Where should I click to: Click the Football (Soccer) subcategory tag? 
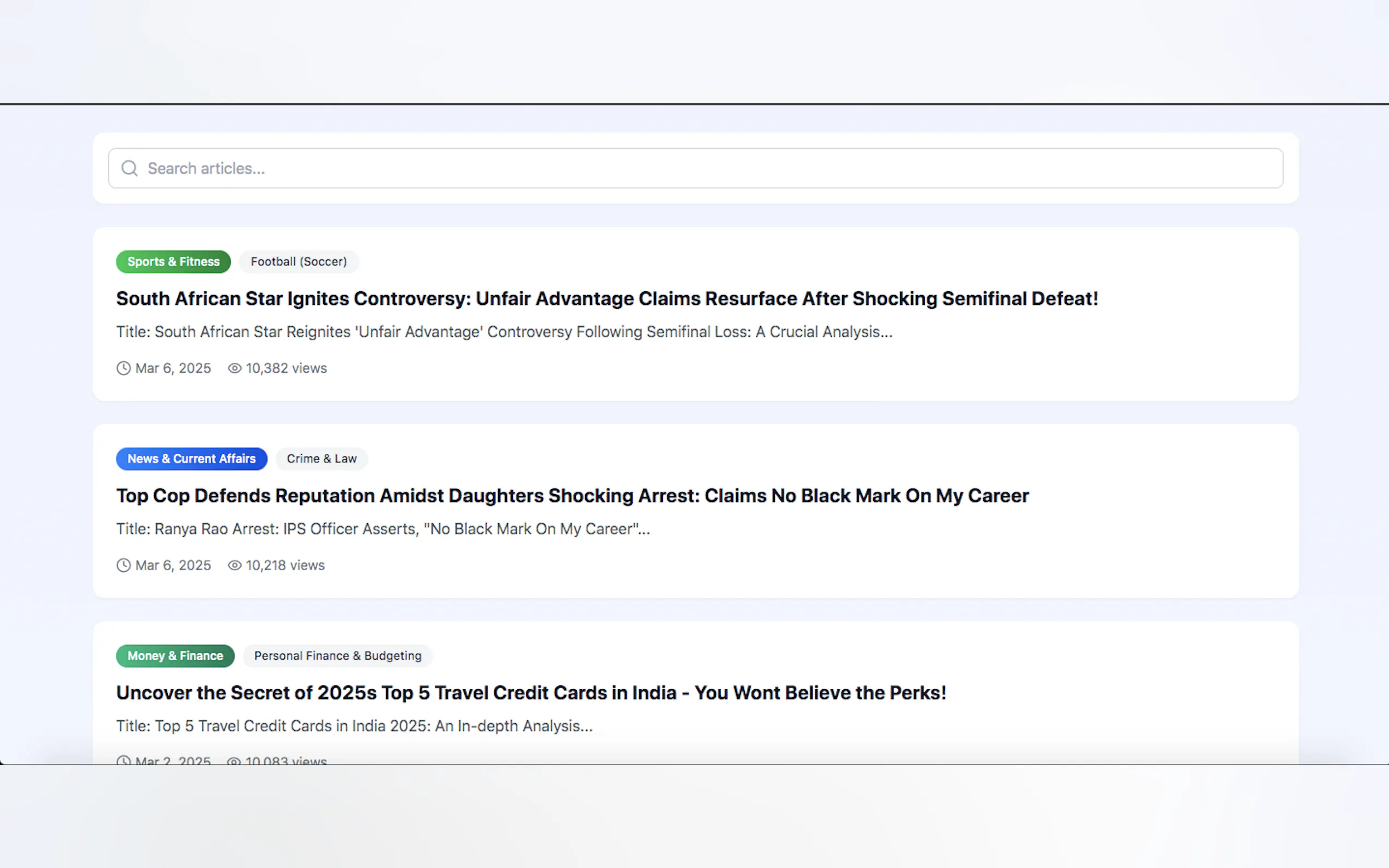click(x=299, y=262)
